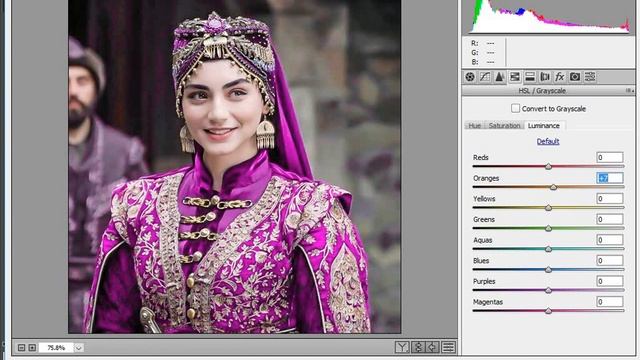Viewport: 640px width, 360px height.
Task: Click the 75.8% zoom level field
Action: (56, 348)
